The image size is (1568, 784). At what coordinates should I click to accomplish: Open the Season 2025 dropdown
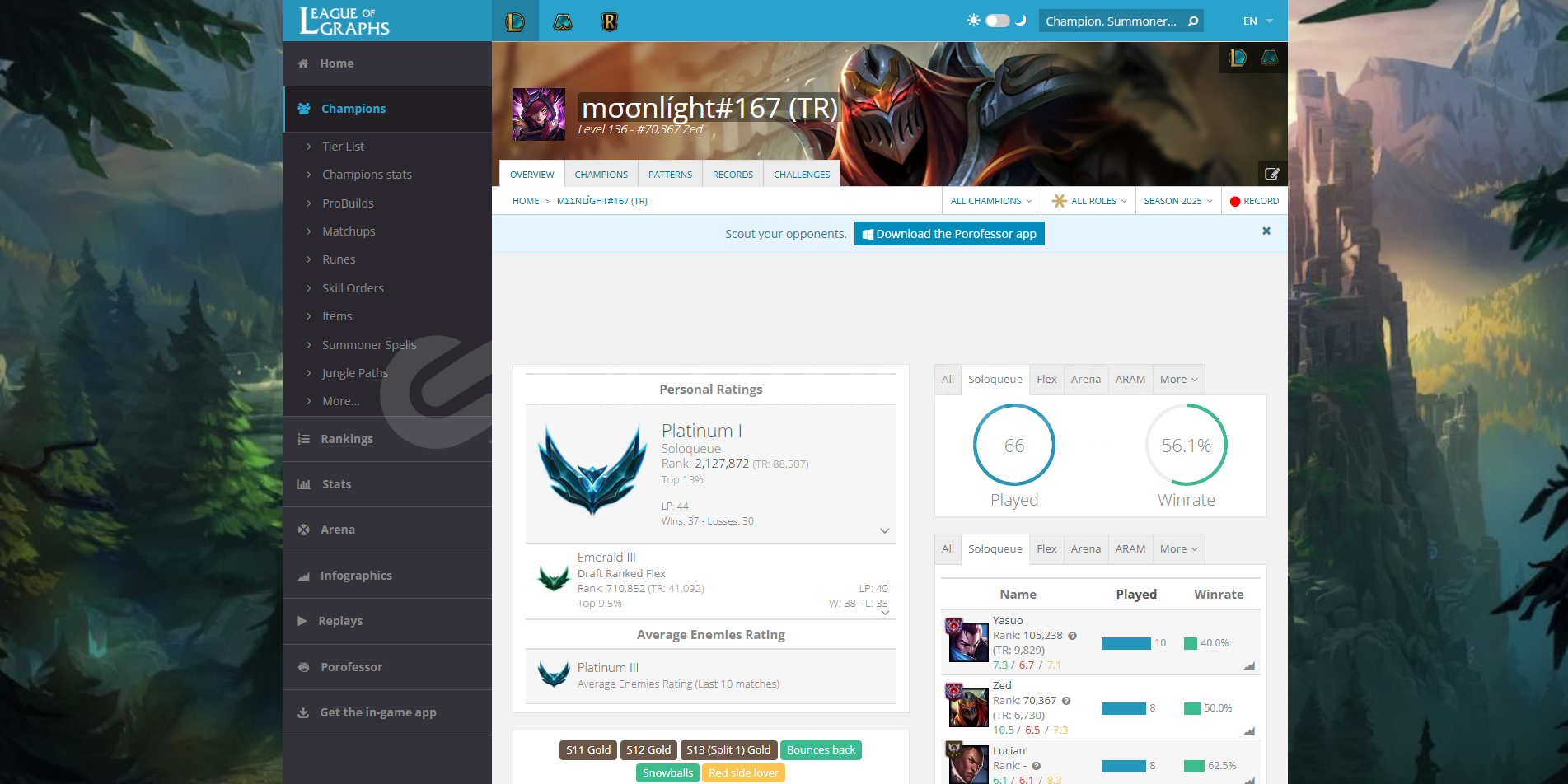click(1178, 201)
